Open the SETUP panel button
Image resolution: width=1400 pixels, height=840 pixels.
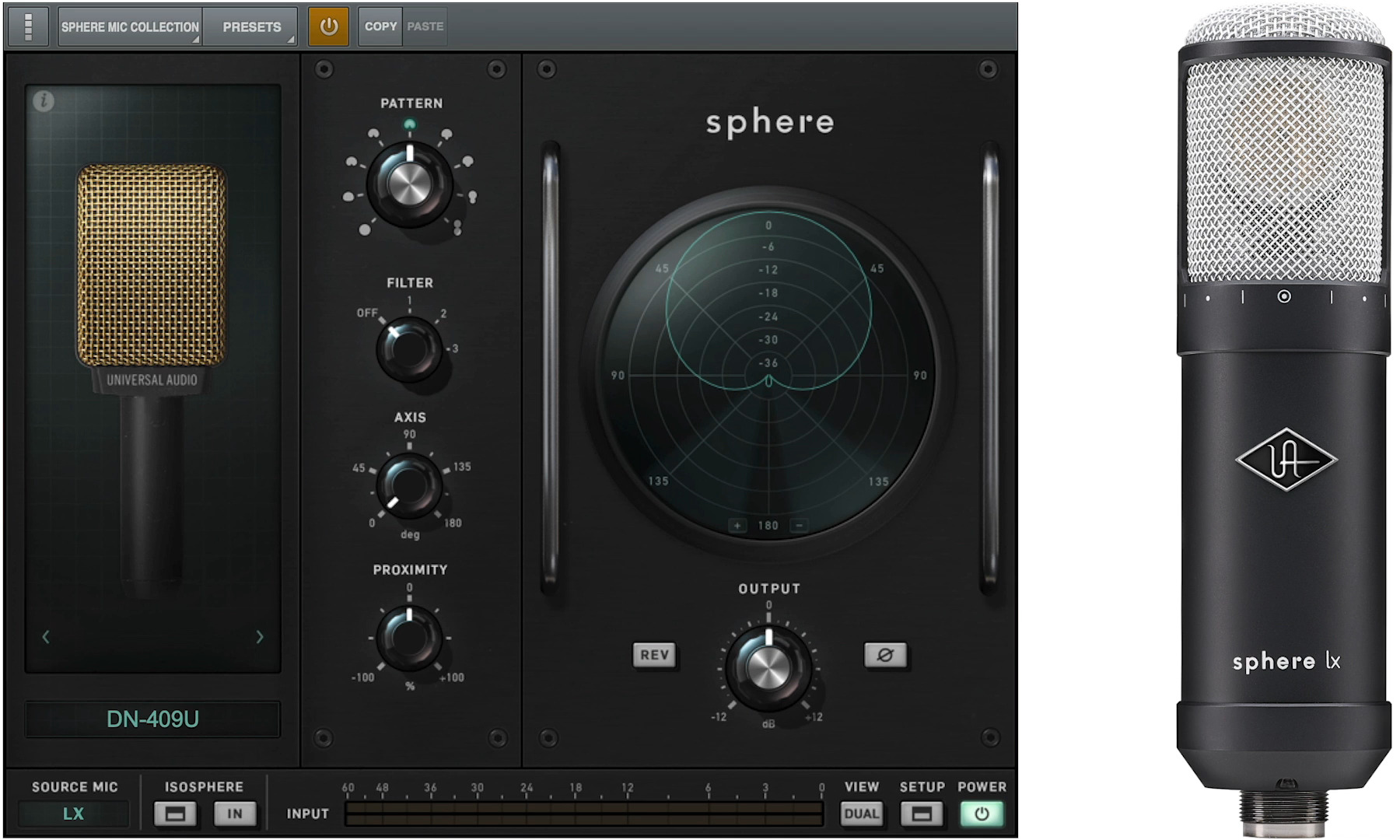click(x=922, y=814)
